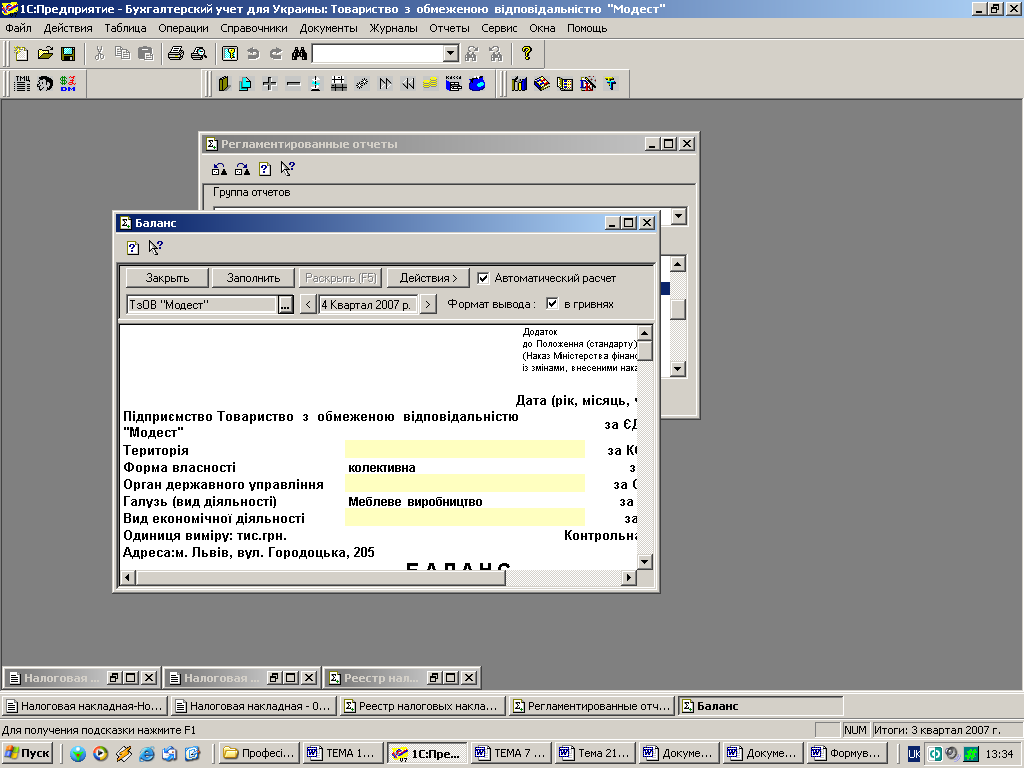Click the blue blob toolbar icon

[x=477, y=84]
